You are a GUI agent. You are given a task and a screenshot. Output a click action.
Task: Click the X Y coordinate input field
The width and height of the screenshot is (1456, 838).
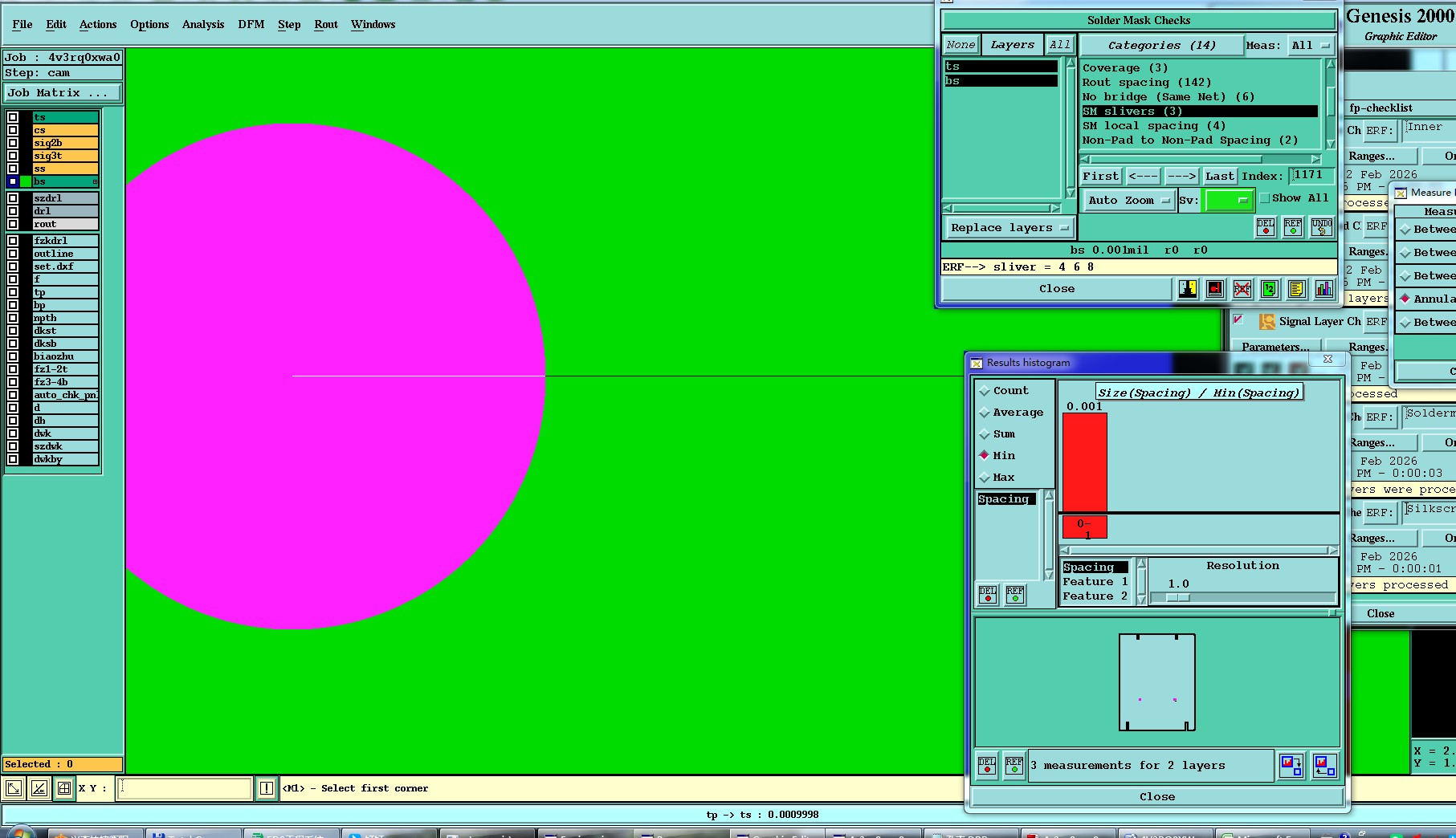pyautogui.click(x=185, y=788)
